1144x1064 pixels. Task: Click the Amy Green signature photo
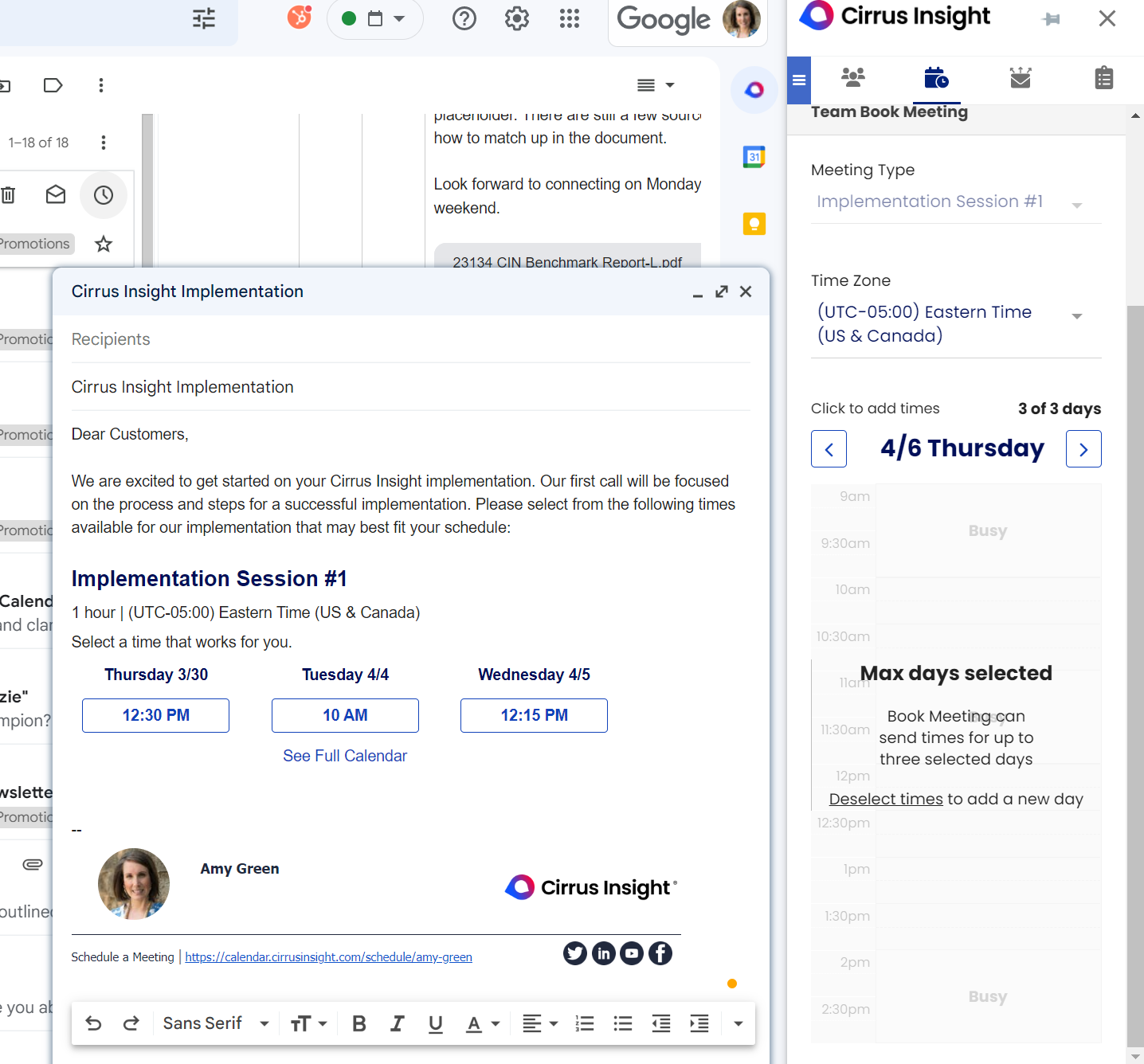[134, 884]
